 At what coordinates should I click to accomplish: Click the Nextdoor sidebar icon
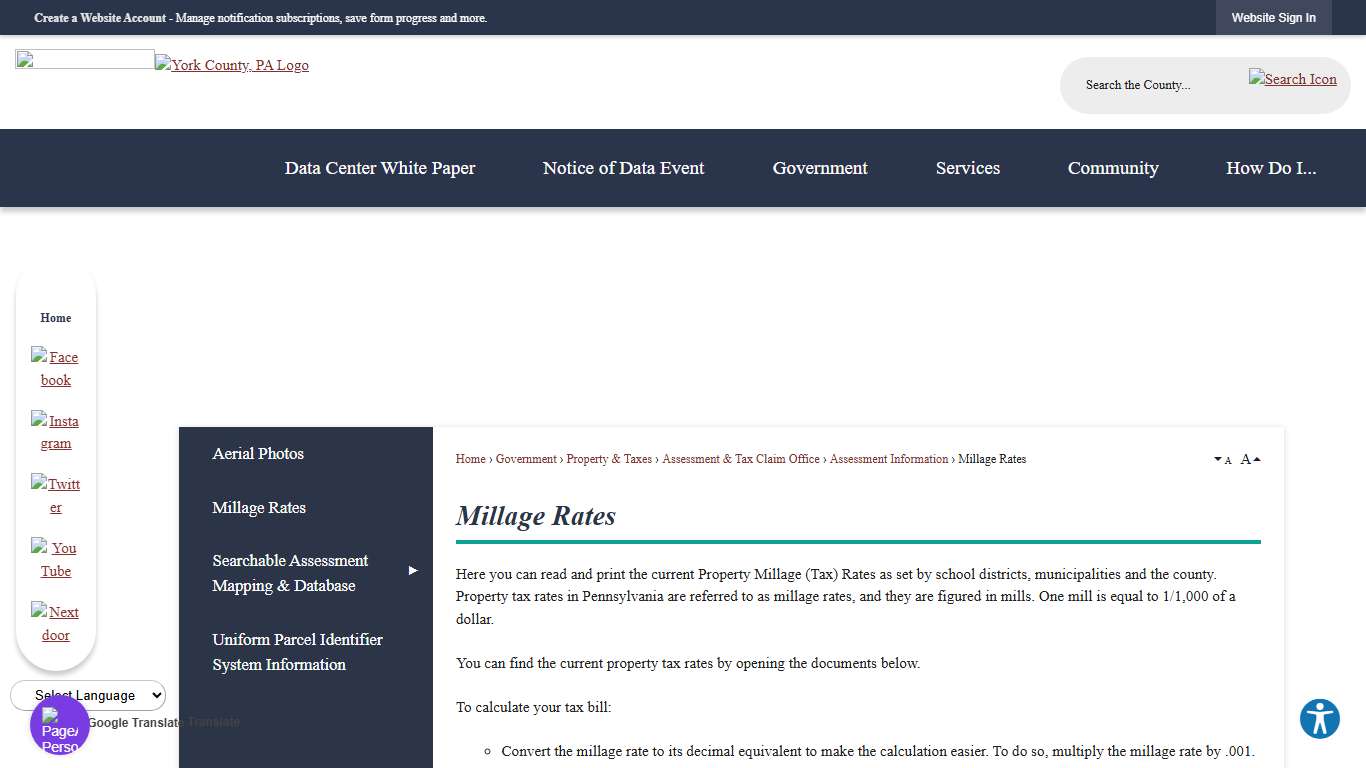point(55,623)
